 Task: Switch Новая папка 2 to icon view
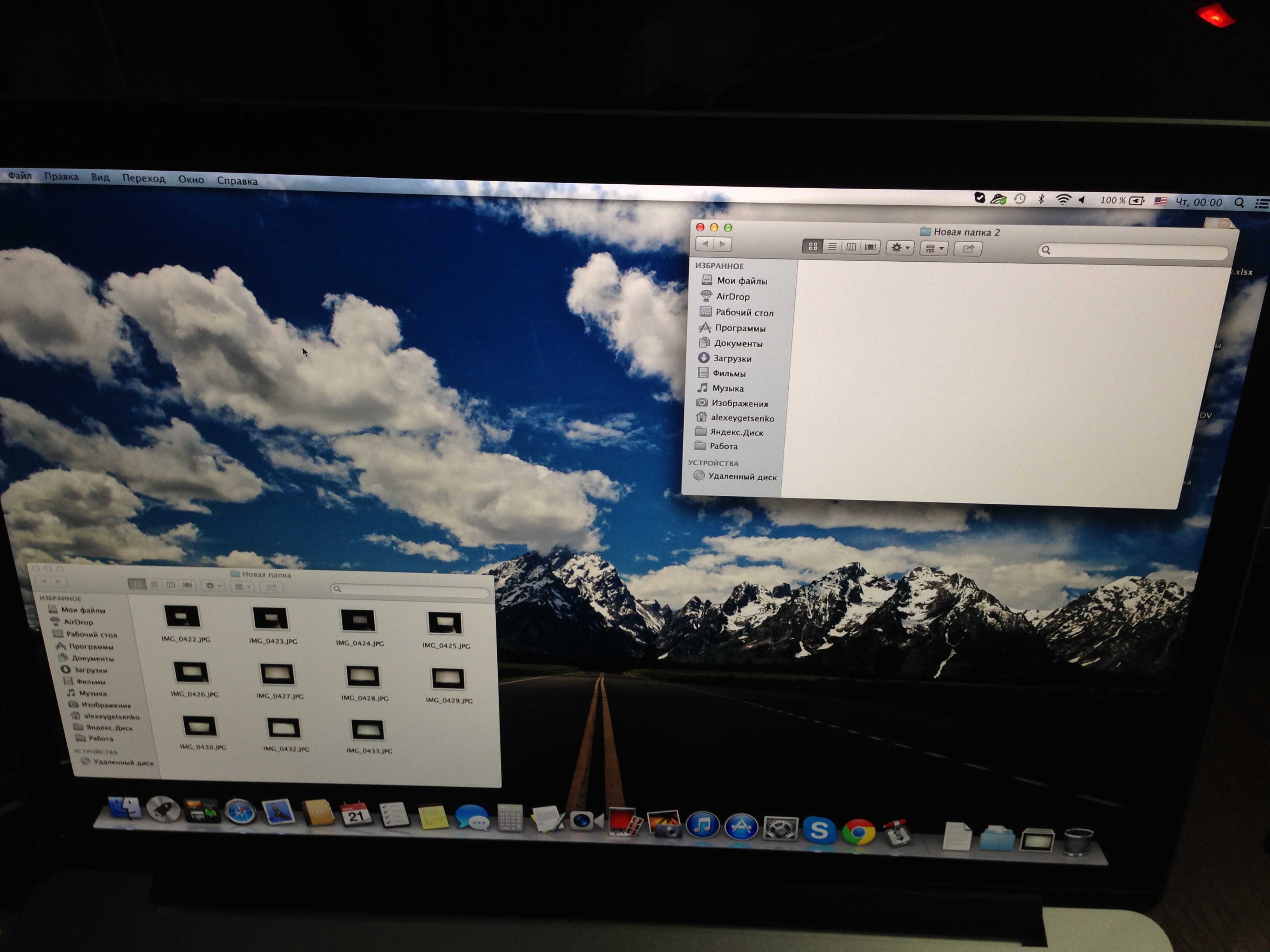pyautogui.click(x=812, y=246)
